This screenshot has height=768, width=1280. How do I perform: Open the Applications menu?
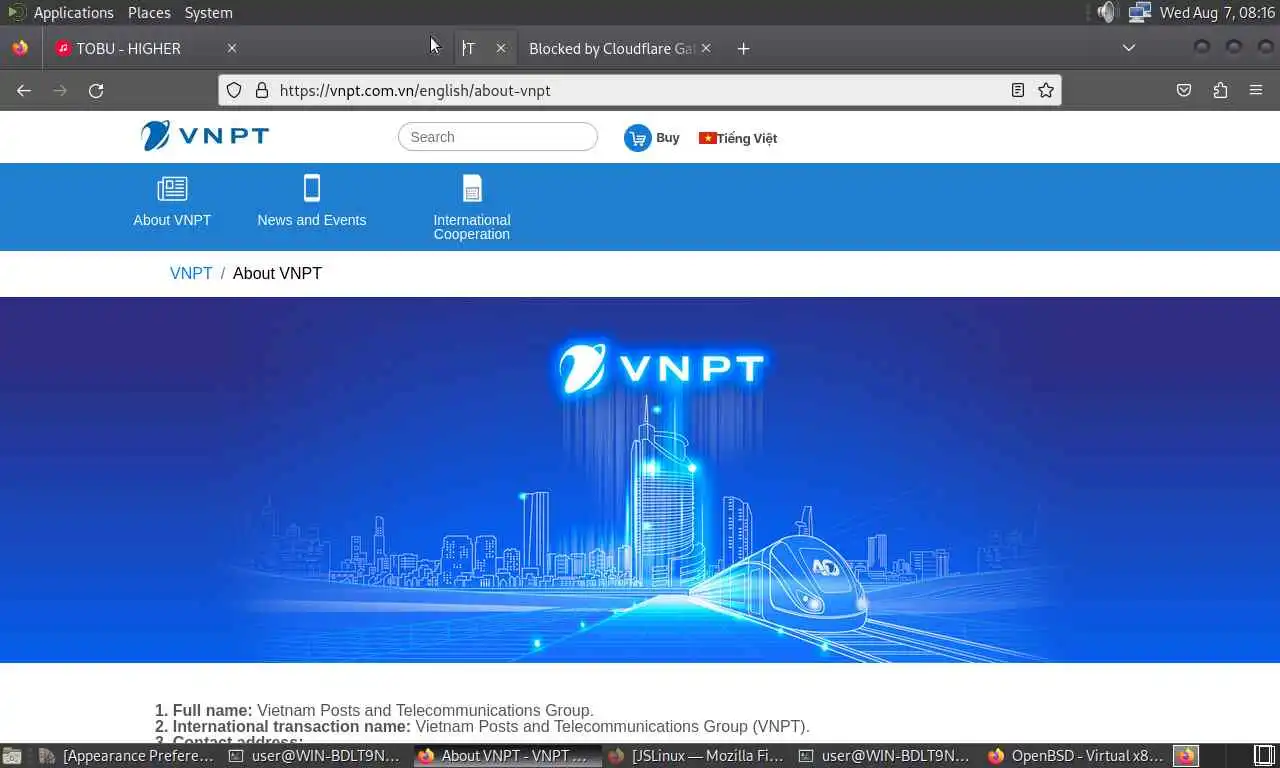(x=73, y=12)
